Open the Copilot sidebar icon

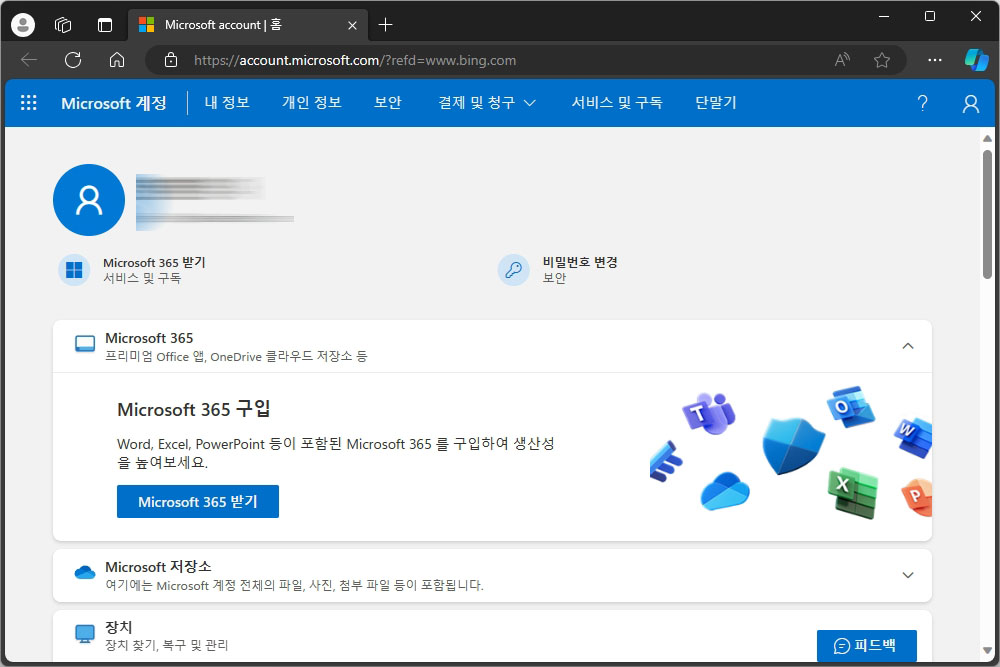(x=976, y=60)
